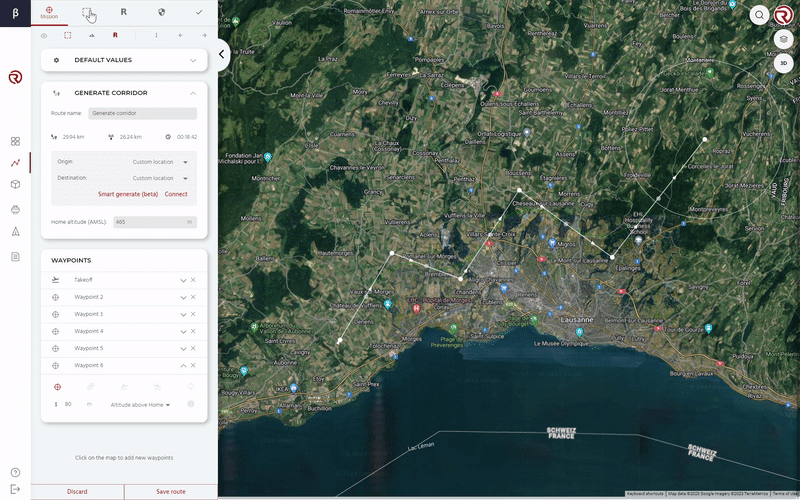Viewport: 800px width, 500px height.
Task: Collapse the side panel with arrow handle
Action: click(x=222, y=54)
